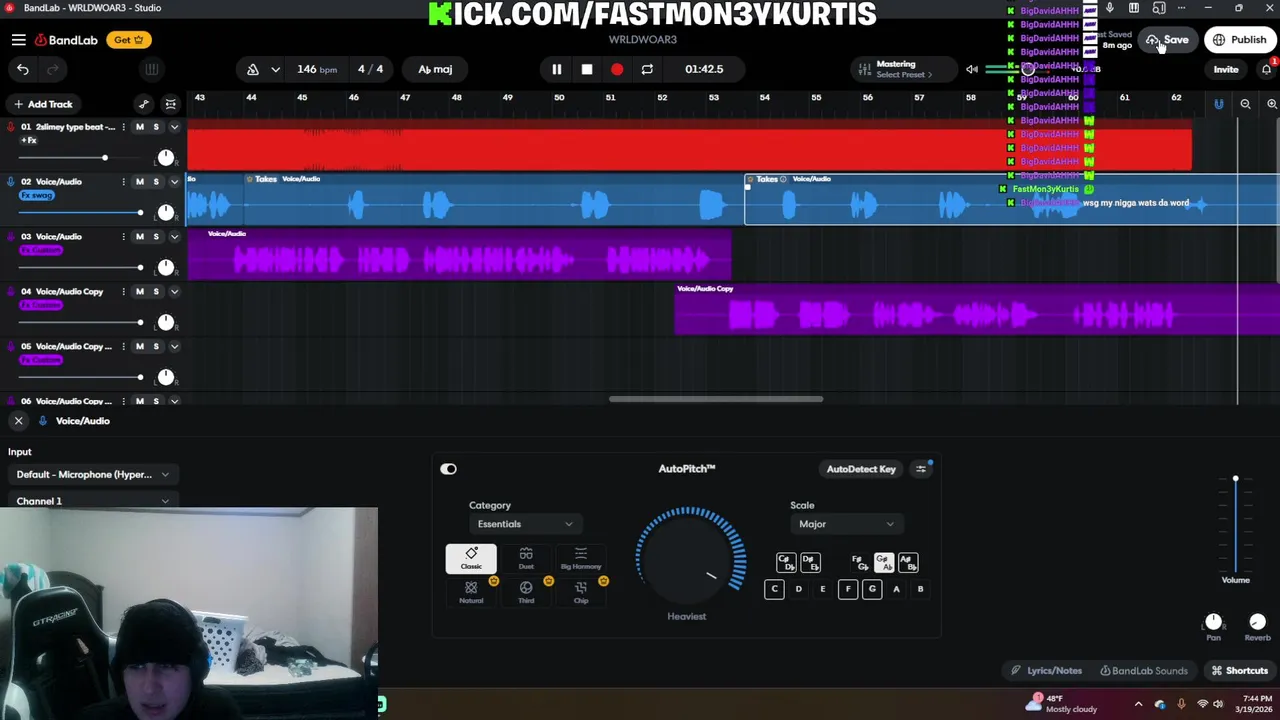This screenshot has width=1280, height=720.
Task: Mute track 02 Voice/Audio
Action: 139,182
